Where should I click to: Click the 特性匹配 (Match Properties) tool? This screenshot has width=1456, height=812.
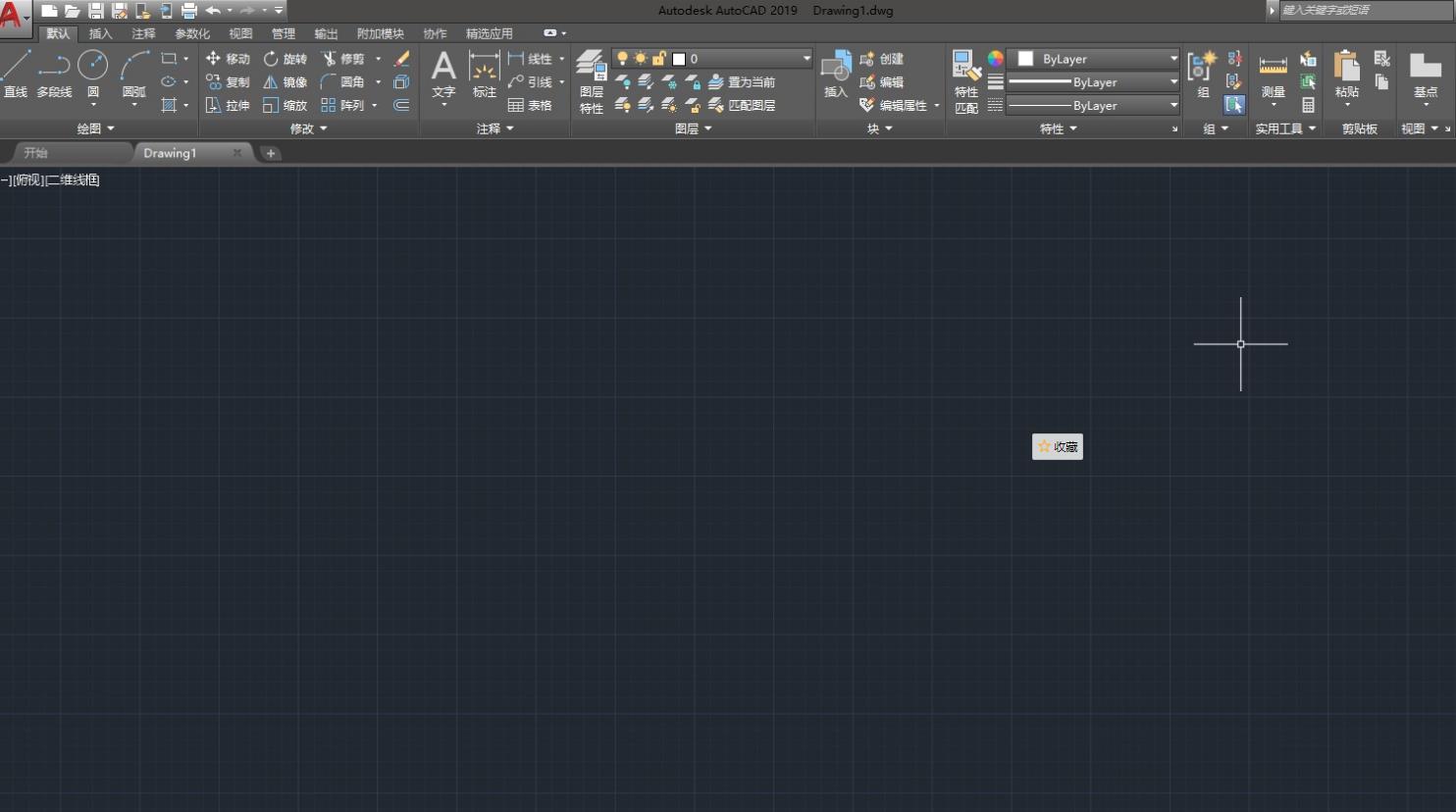966,82
